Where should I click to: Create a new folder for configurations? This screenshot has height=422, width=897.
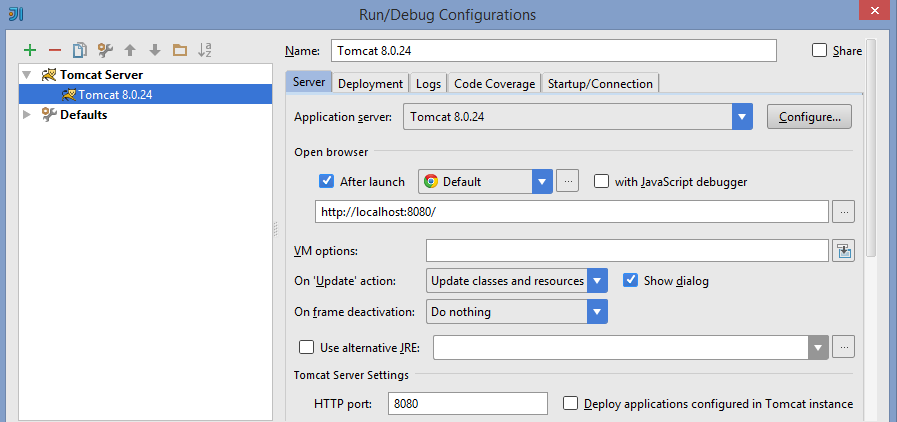pos(180,50)
